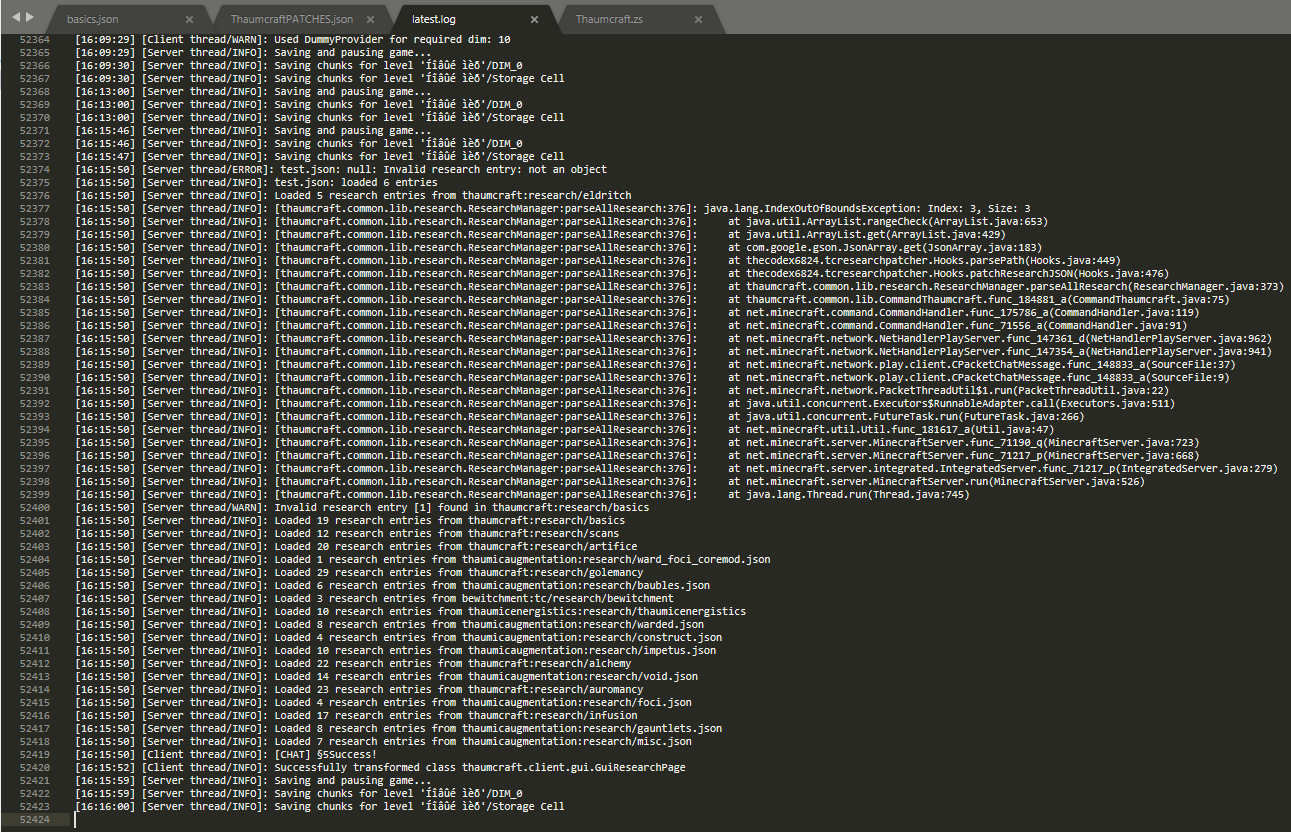Viewport: 1291px width, 832px height.
Task: Close the basics.json tab
Action: tap(190, 19)
